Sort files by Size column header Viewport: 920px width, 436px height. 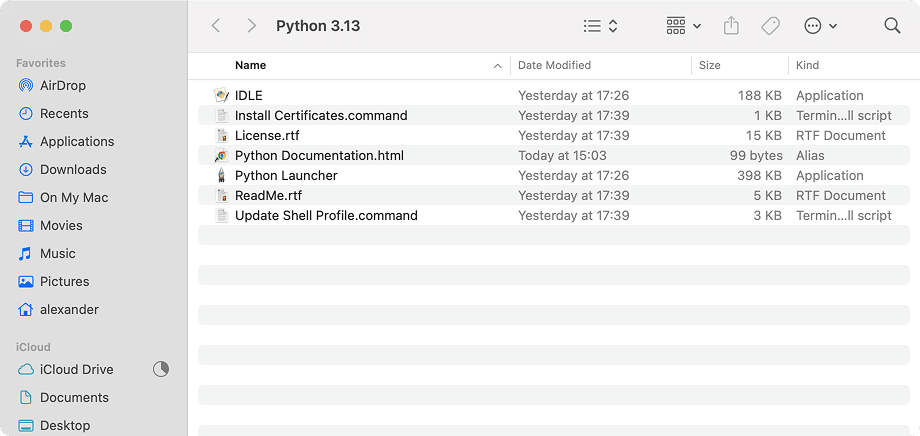pos(710,66)
